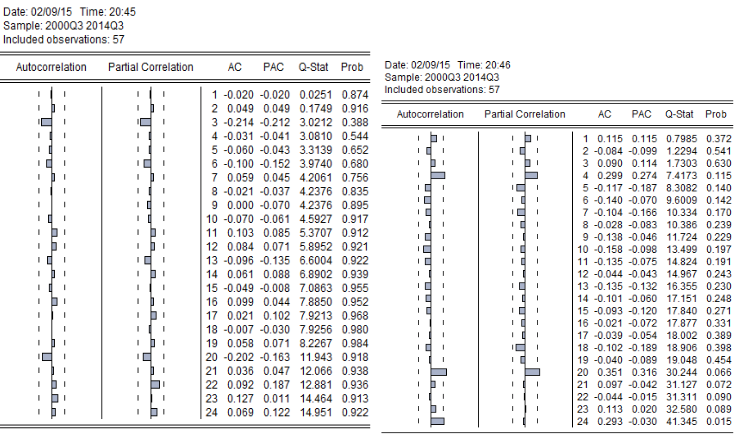Pick the Q-Stat value 3.0810
The image size is (734, 434).
(x=316, y=136)
